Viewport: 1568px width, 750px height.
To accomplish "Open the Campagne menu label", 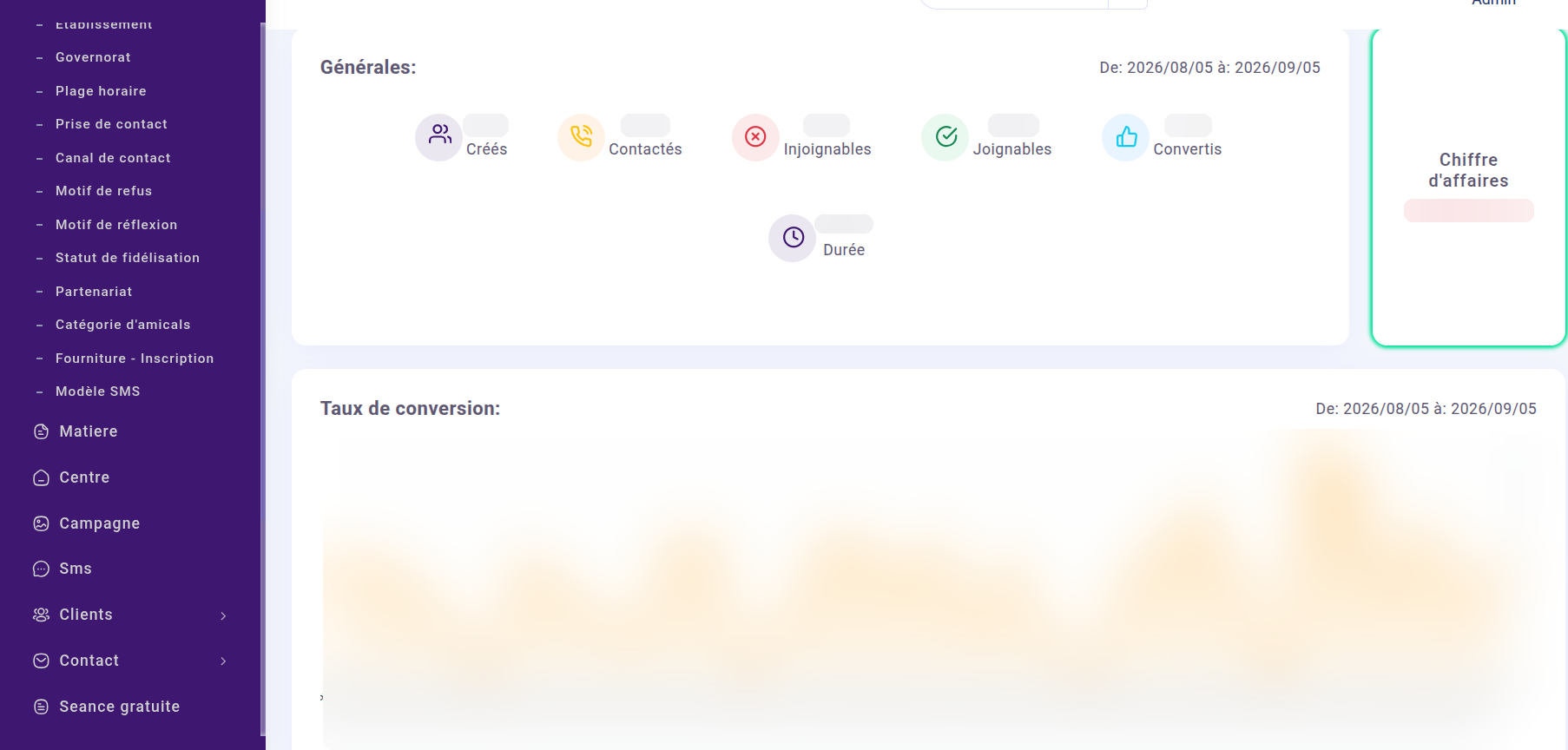I will [100, 523].
